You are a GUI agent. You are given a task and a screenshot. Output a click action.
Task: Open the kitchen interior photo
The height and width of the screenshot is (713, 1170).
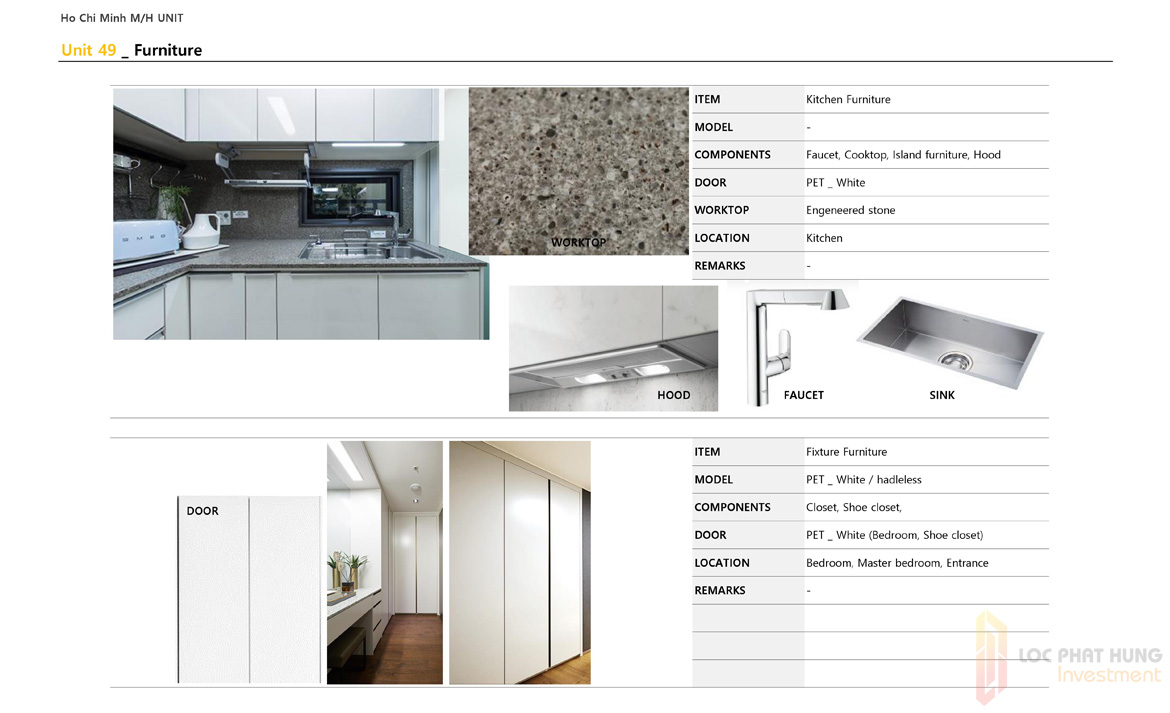coord(300,214)
